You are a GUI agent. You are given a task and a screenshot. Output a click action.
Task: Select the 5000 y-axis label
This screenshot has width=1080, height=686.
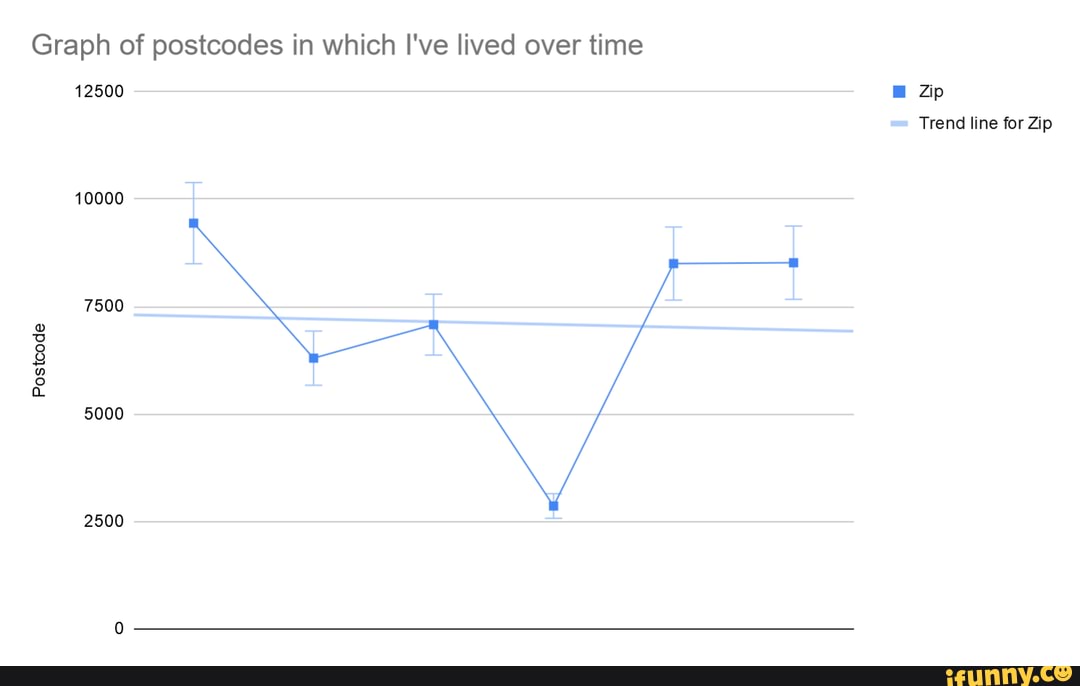(x=103, y=414)
